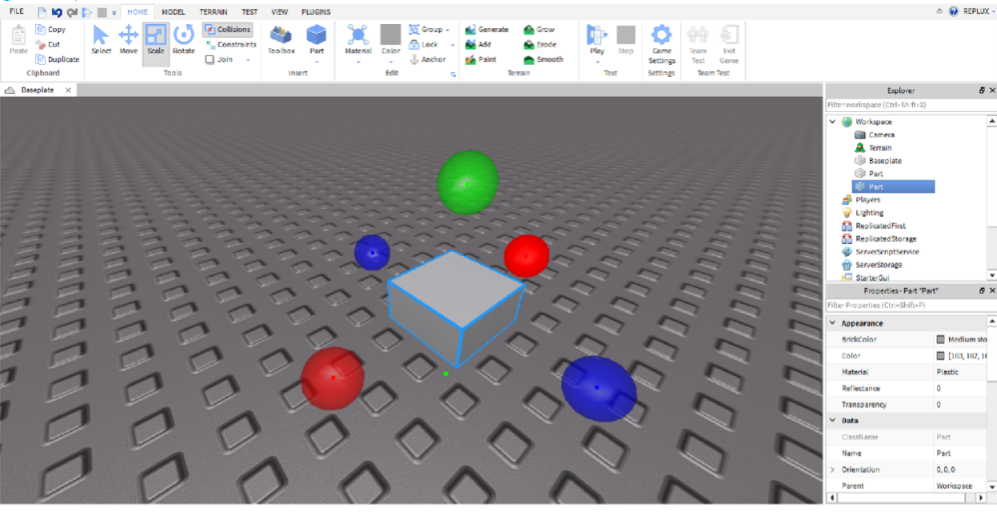Image resolution: width=997 pixels, height=523 pixels.
Task: Open the PLUGINS ribbon tab
Action: click(x=316, y=12)
